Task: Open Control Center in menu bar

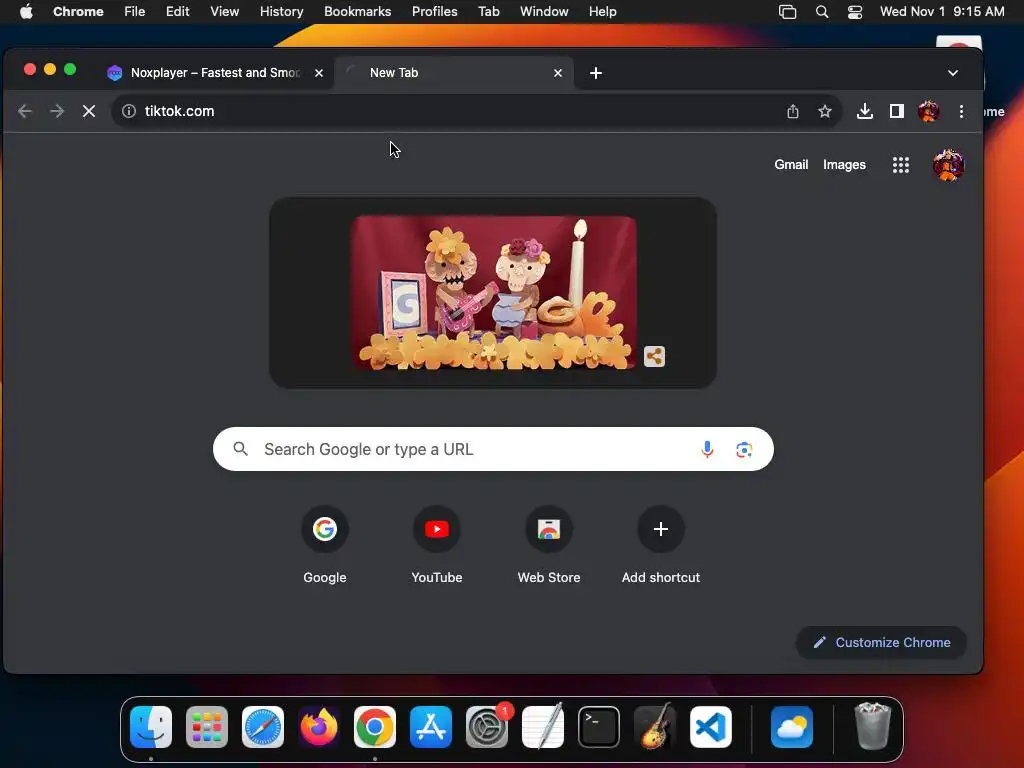Action: pos(855,12)
